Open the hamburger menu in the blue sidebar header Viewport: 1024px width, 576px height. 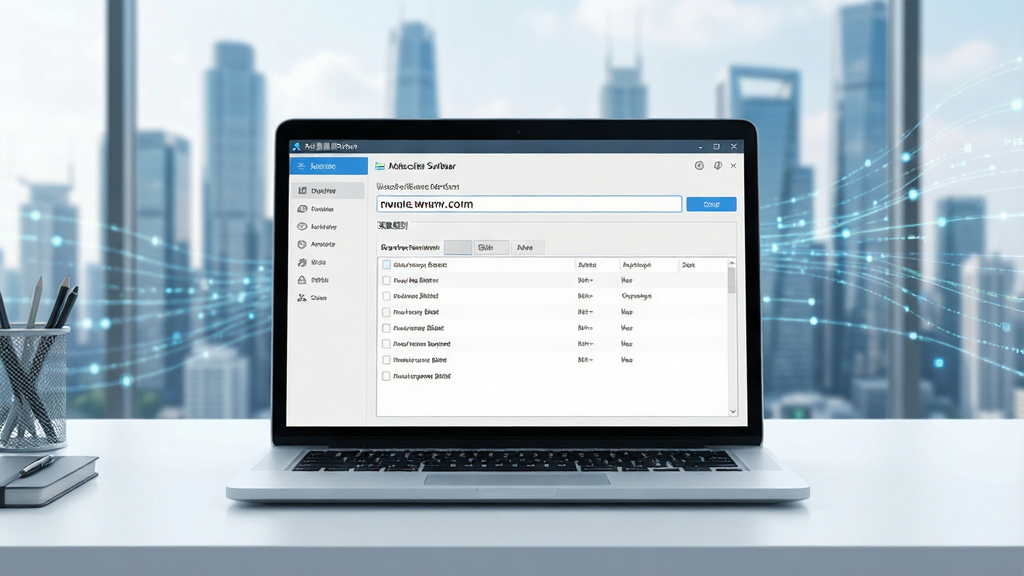click(x=301, y=167)
